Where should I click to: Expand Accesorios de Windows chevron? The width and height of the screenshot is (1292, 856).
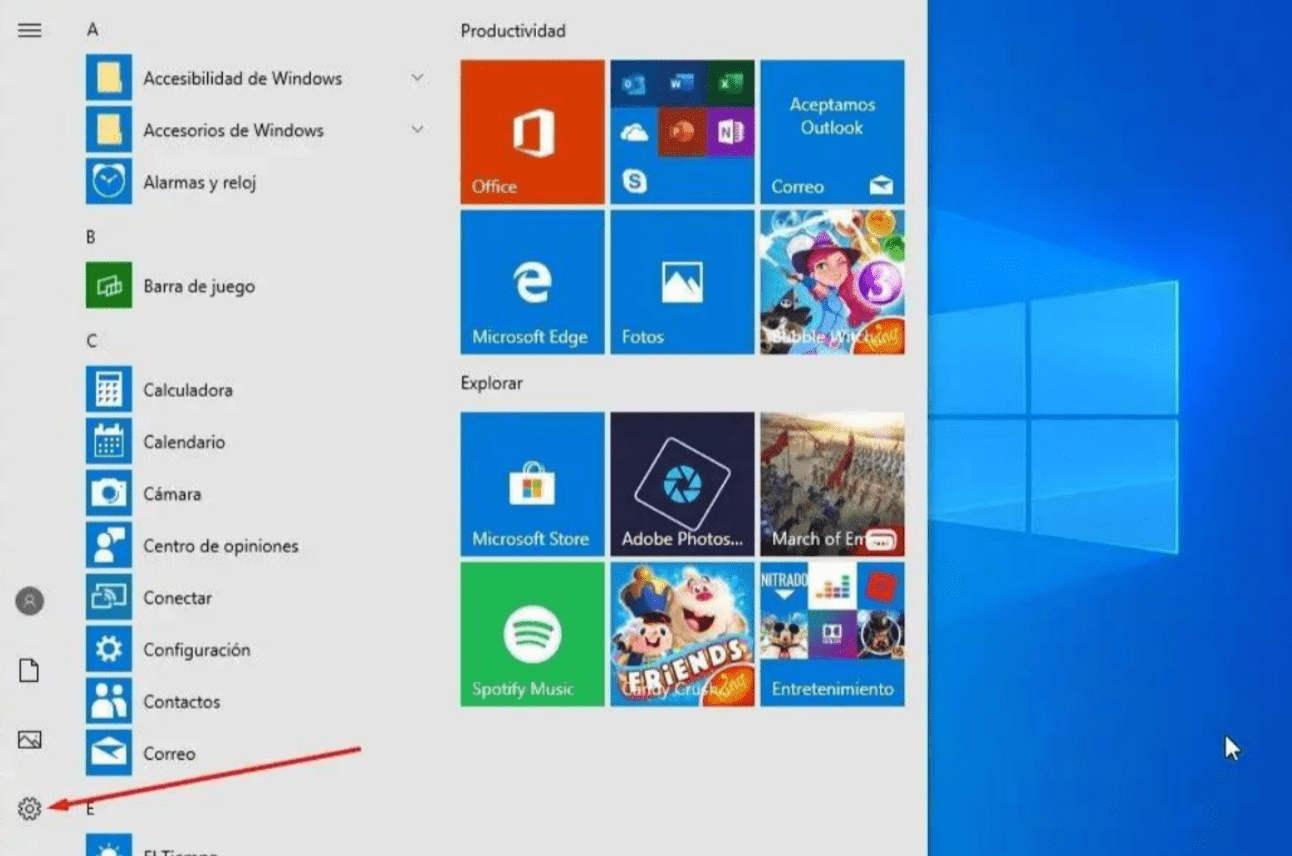pyautogui.click(x=417, y=130)
